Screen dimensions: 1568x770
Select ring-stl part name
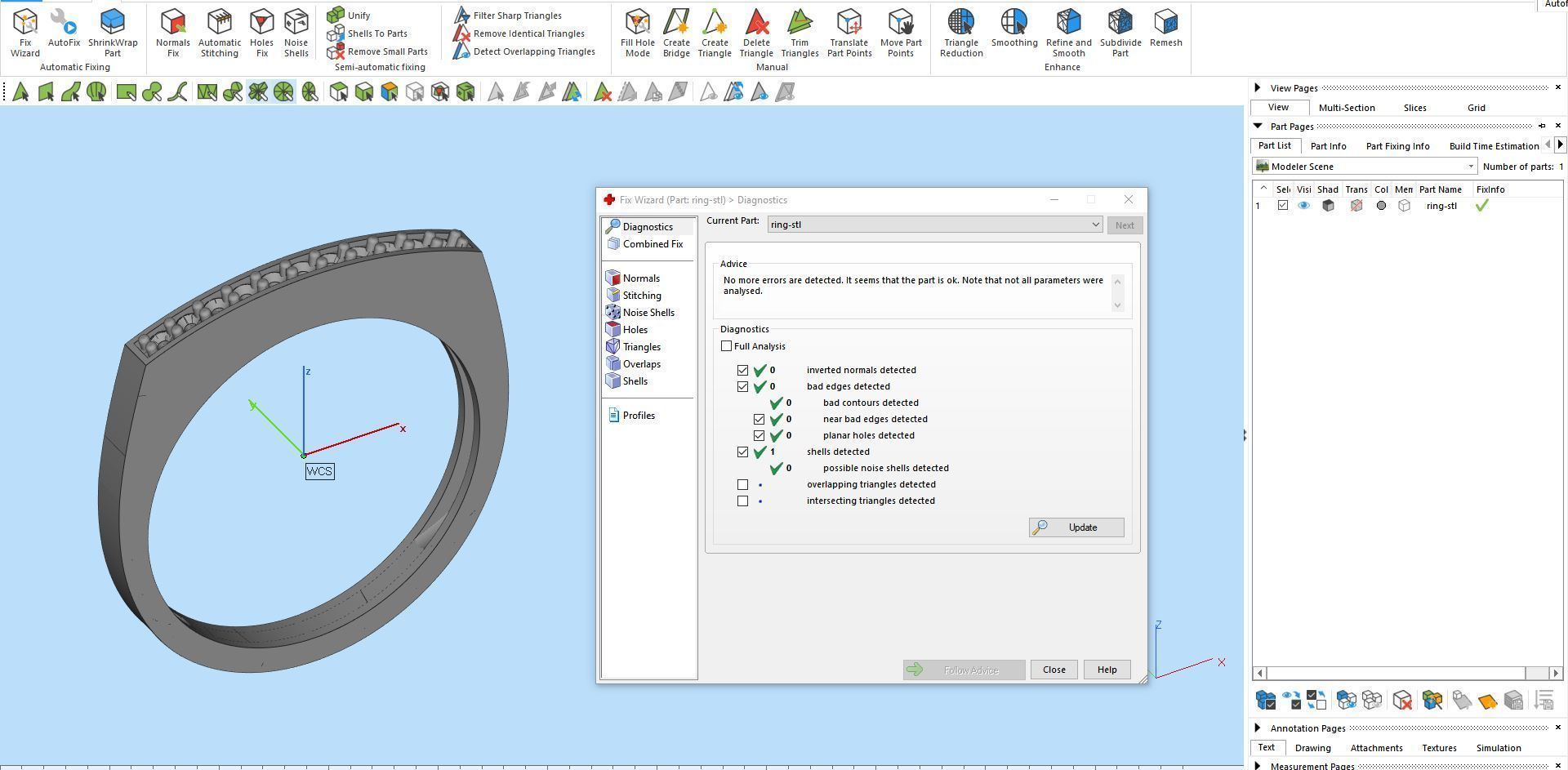[1441, 206]
